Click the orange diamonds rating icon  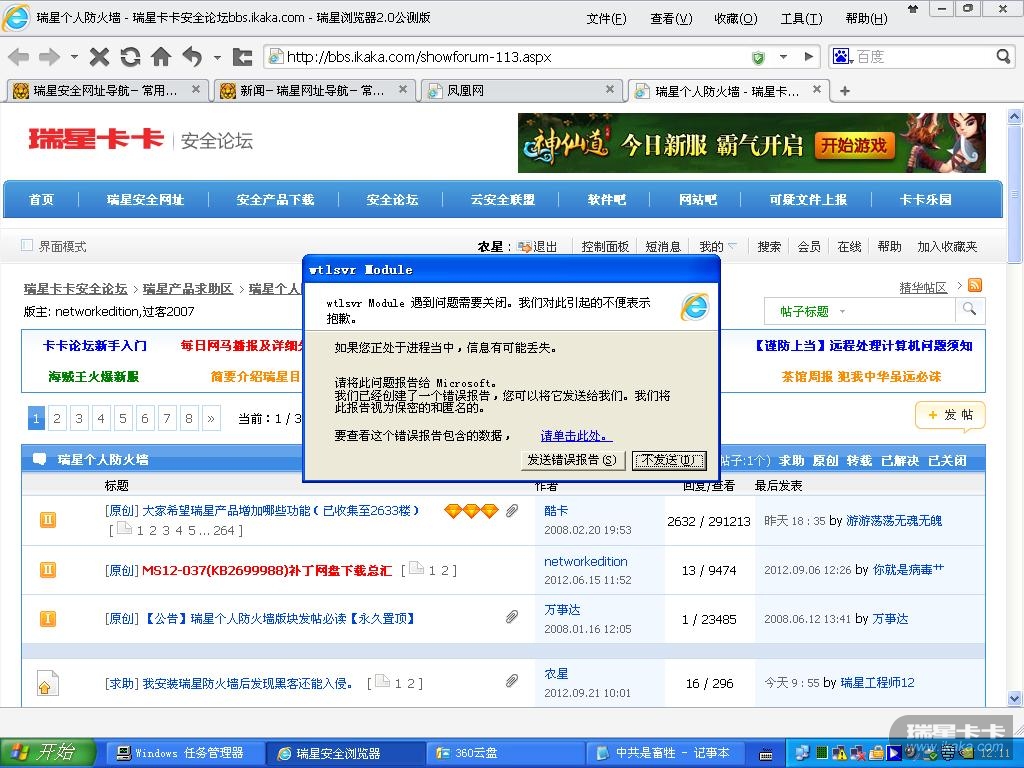coord(472,511)
